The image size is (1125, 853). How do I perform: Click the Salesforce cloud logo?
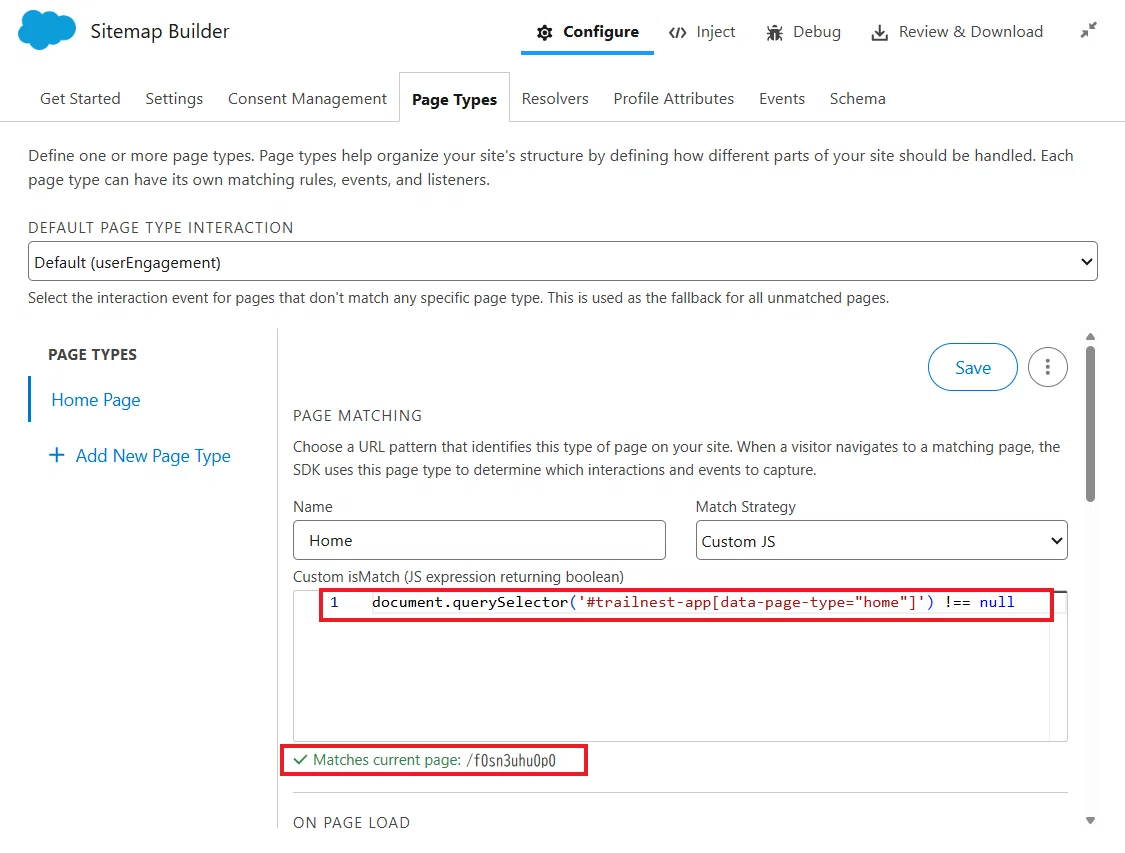[x=47, y=31]
